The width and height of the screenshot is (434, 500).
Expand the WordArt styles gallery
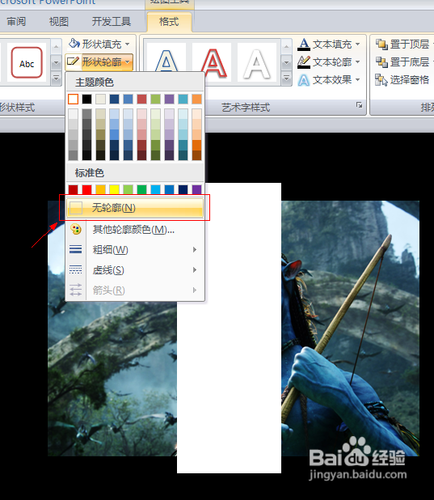click(x=286, y=79)
